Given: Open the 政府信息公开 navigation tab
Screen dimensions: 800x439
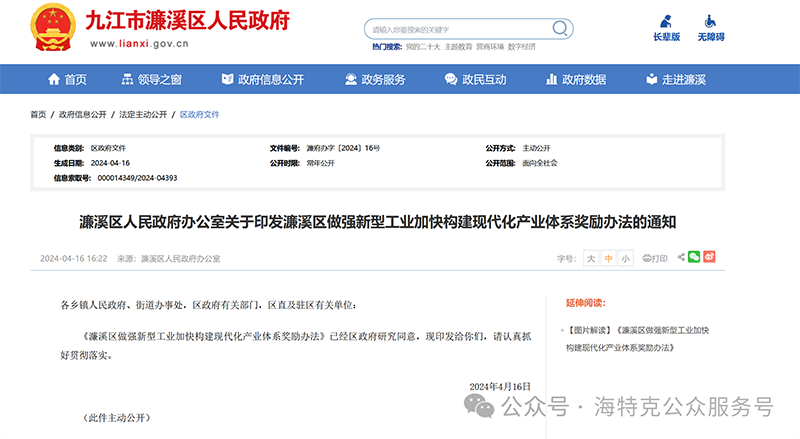Looking at the screenshot, I should [x=262, y=80].
